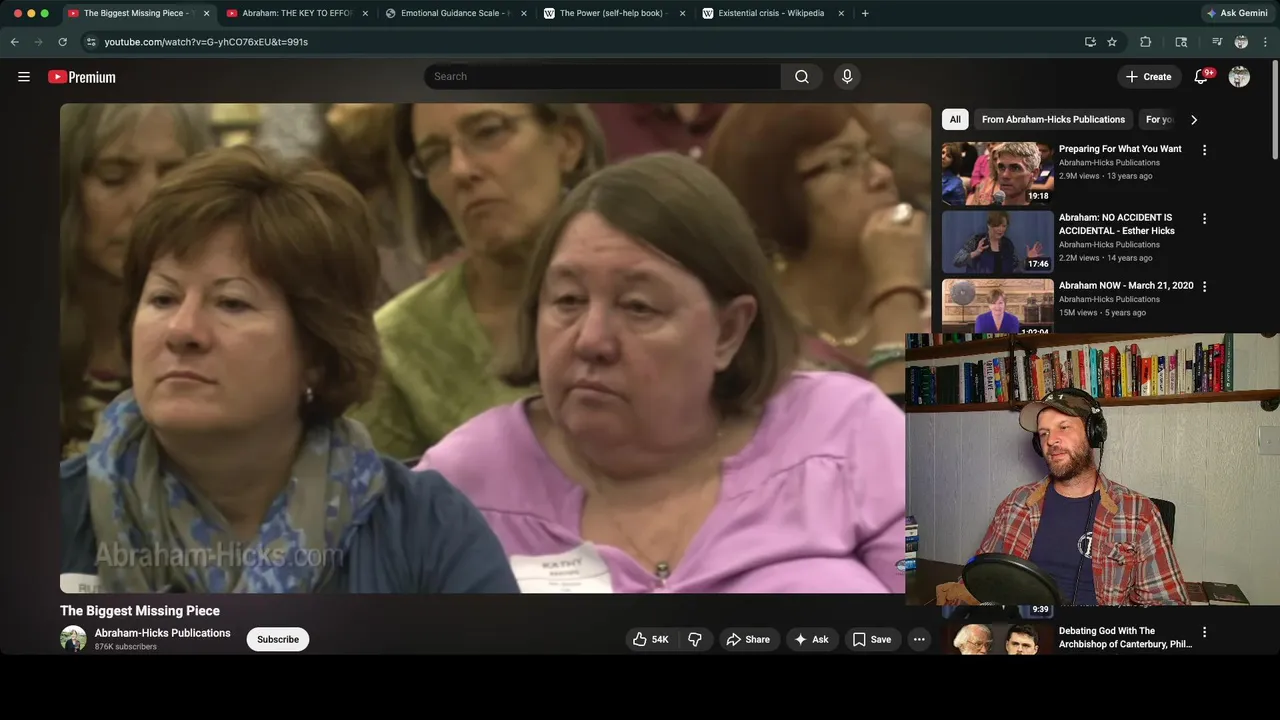Open media controls music icon

point(1217,42)
